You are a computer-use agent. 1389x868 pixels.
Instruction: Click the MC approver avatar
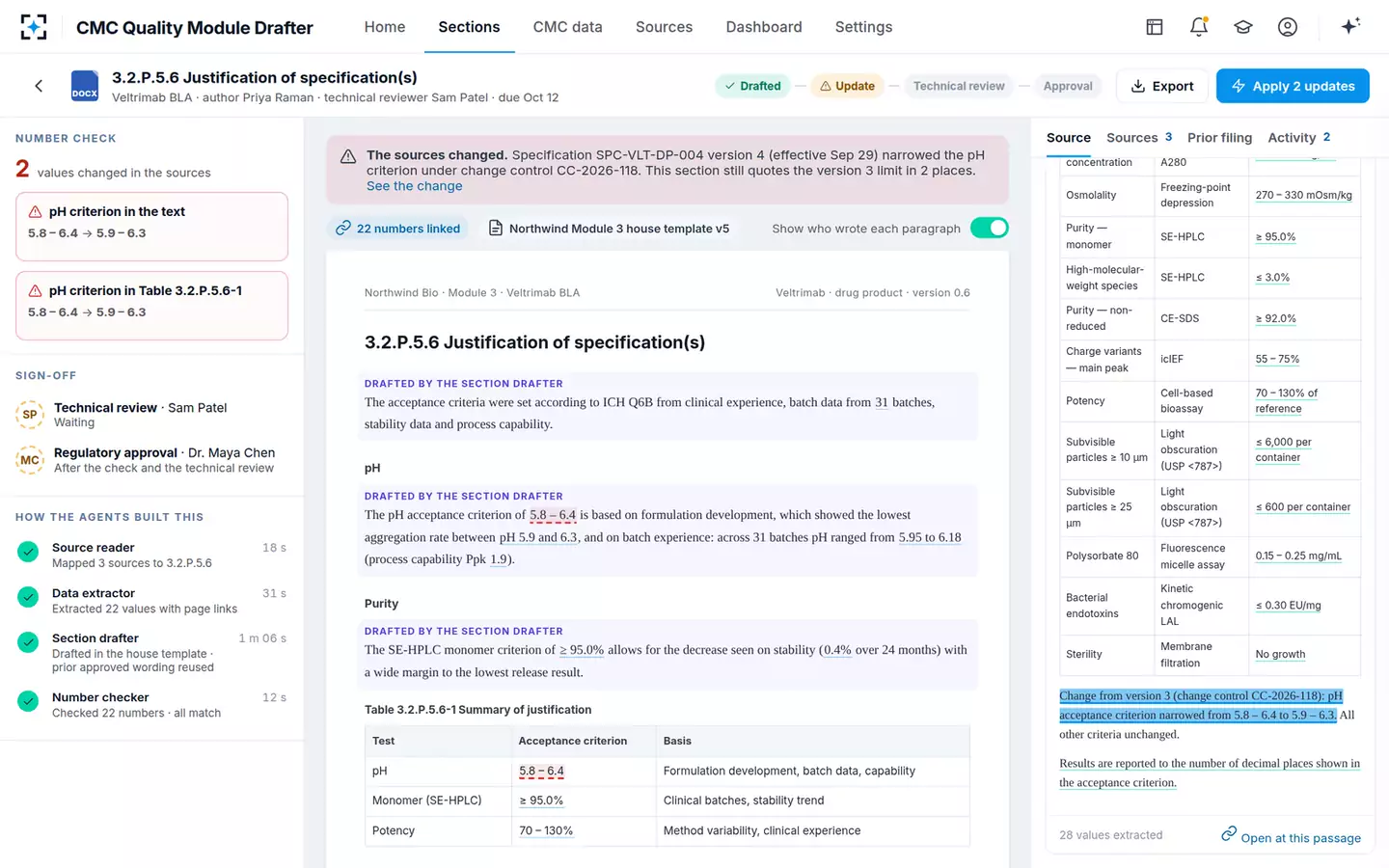(x=30, y=460)
